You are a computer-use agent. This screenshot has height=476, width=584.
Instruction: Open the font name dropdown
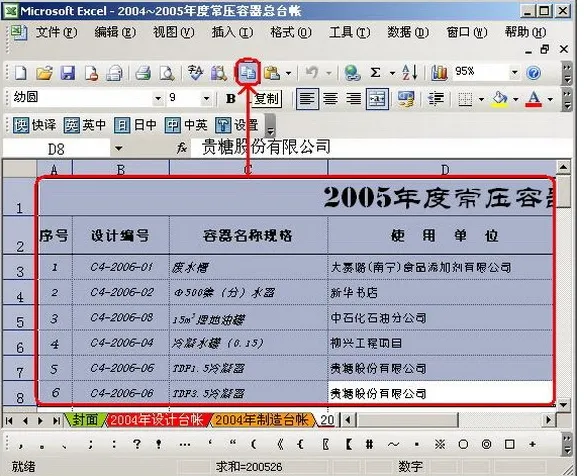coord(158,99)
